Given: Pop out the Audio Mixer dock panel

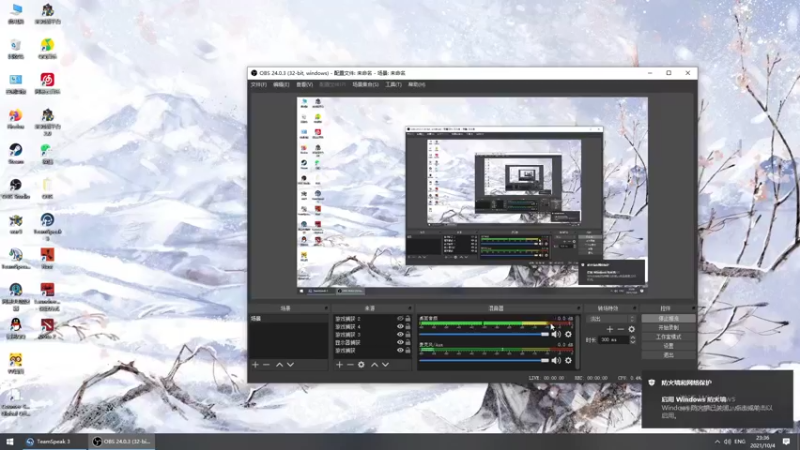Looking at the screenshot, I should (x=578, y=308).
